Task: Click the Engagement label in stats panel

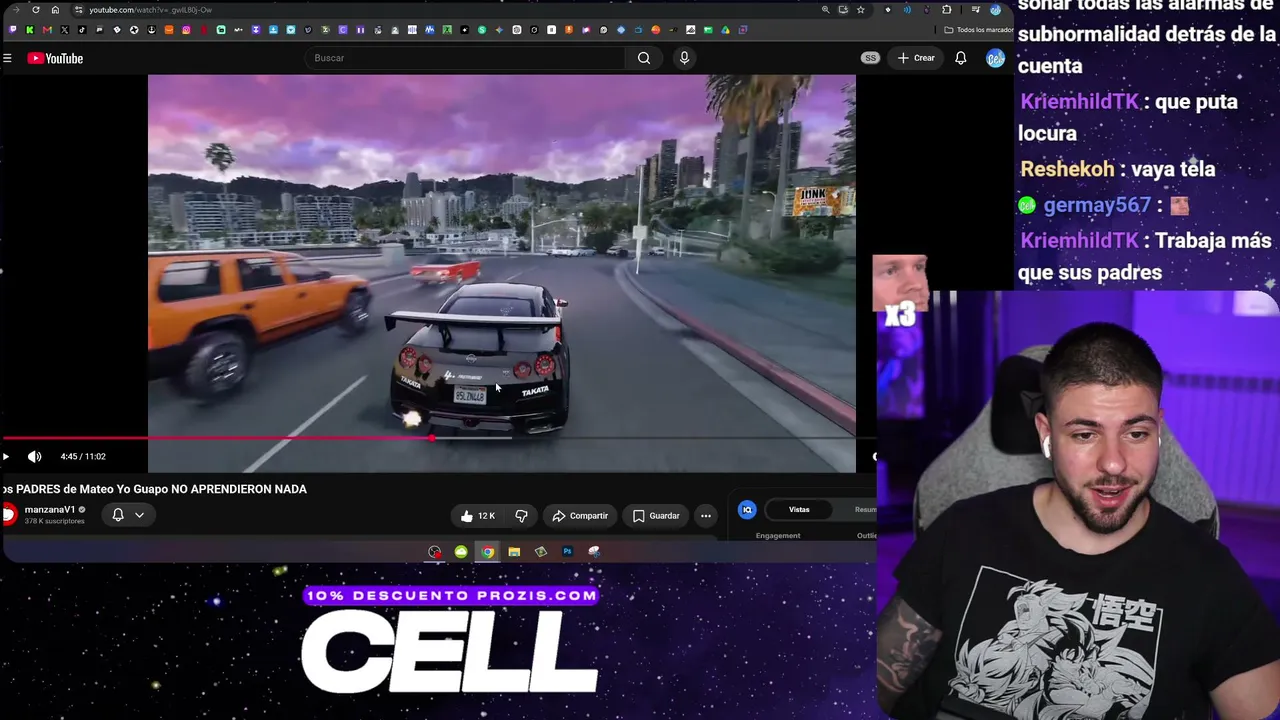Action: [778, 536]
